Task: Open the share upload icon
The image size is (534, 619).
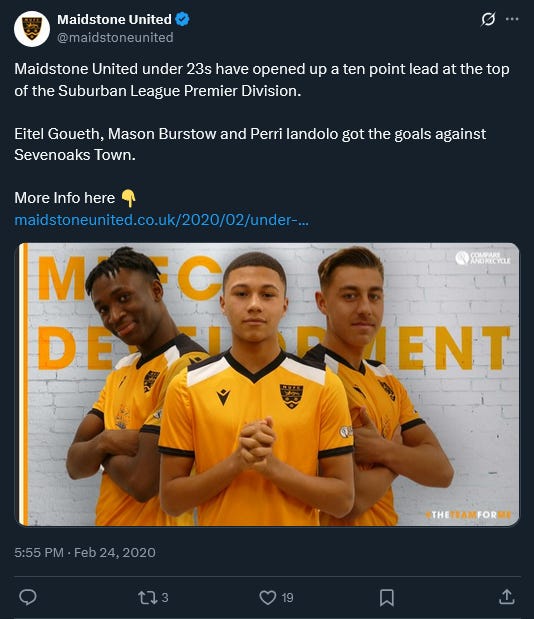Action: coord(507,597)
